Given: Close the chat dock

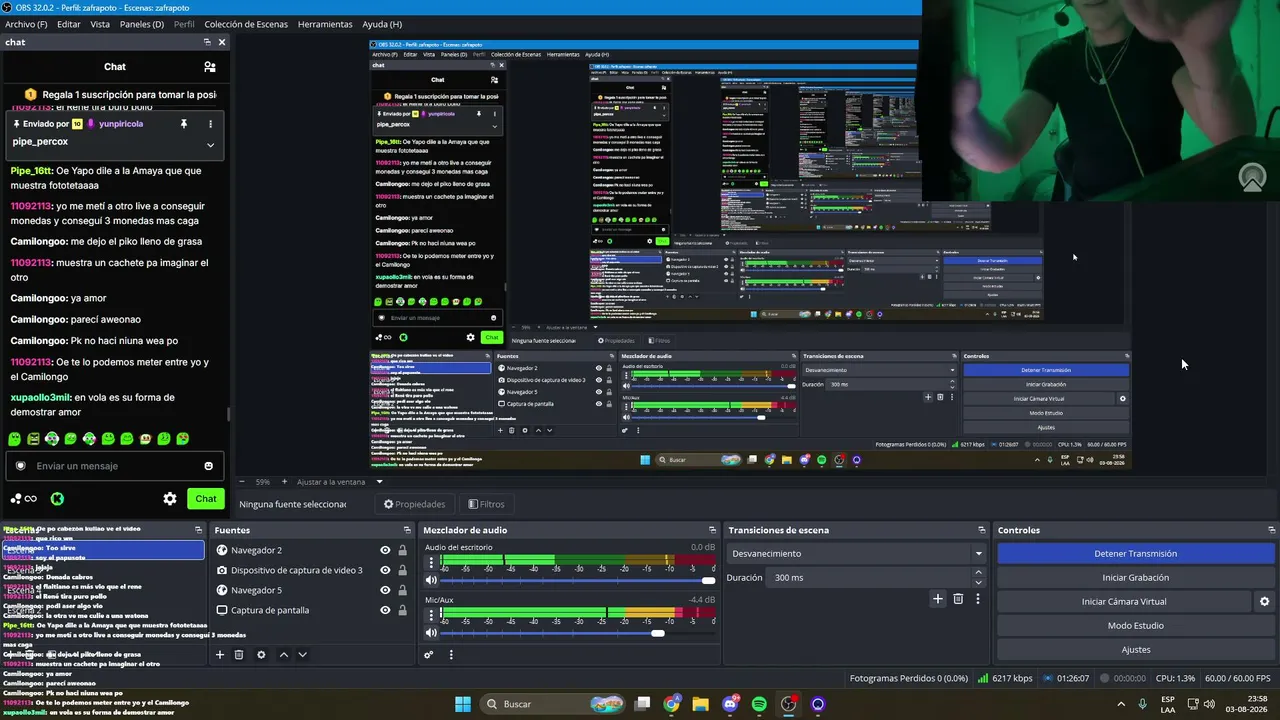Looking at the screenshot, I should [222, 42].
